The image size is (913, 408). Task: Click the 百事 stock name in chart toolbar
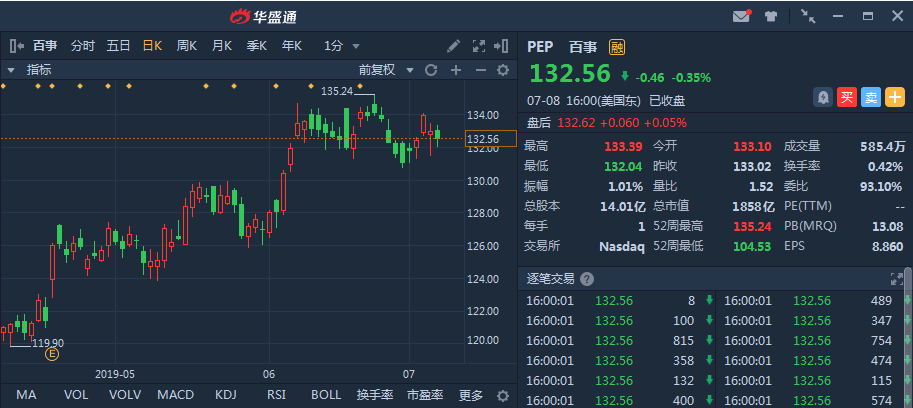click(45, 46)
